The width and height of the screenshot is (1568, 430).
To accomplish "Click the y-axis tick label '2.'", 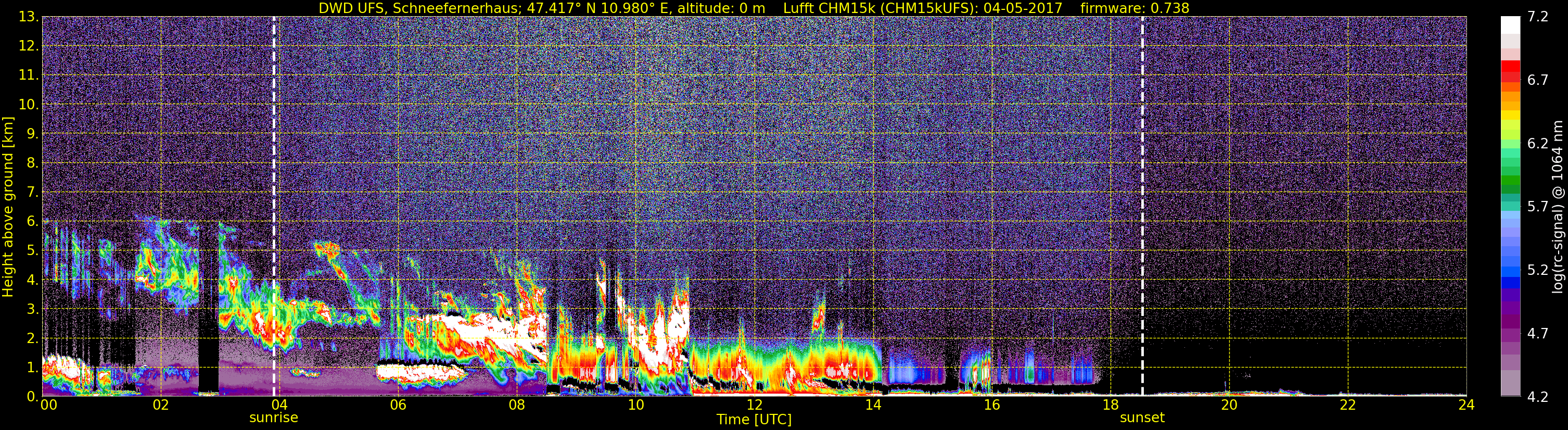I will [32, 338].
